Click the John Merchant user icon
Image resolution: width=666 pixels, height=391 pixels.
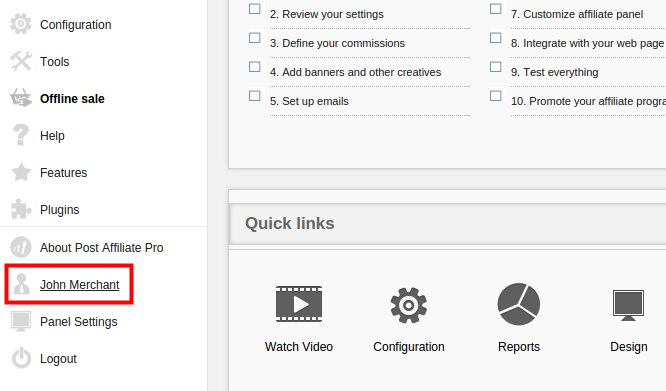coord(21,284)
